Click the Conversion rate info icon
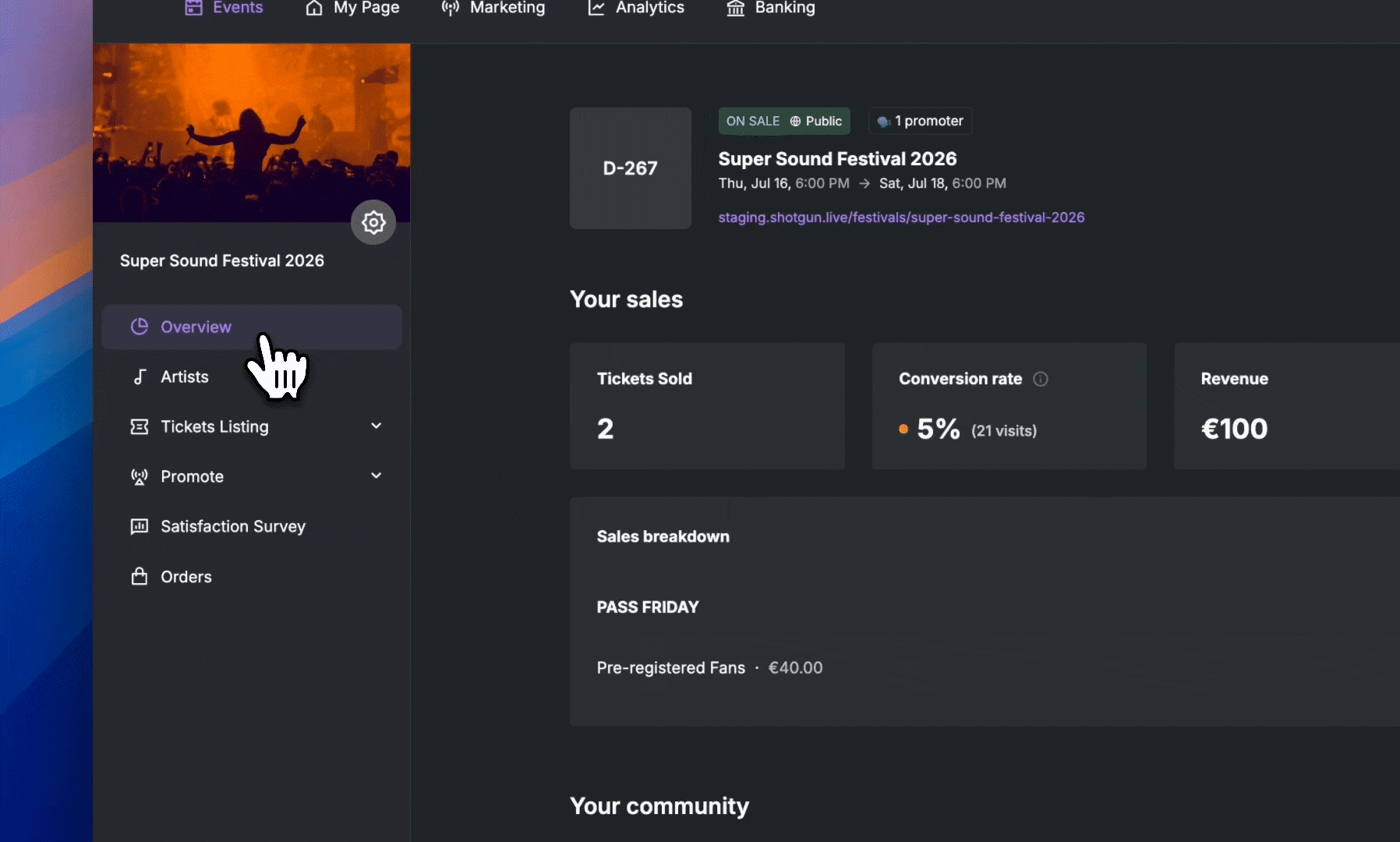 [1041, 379]
